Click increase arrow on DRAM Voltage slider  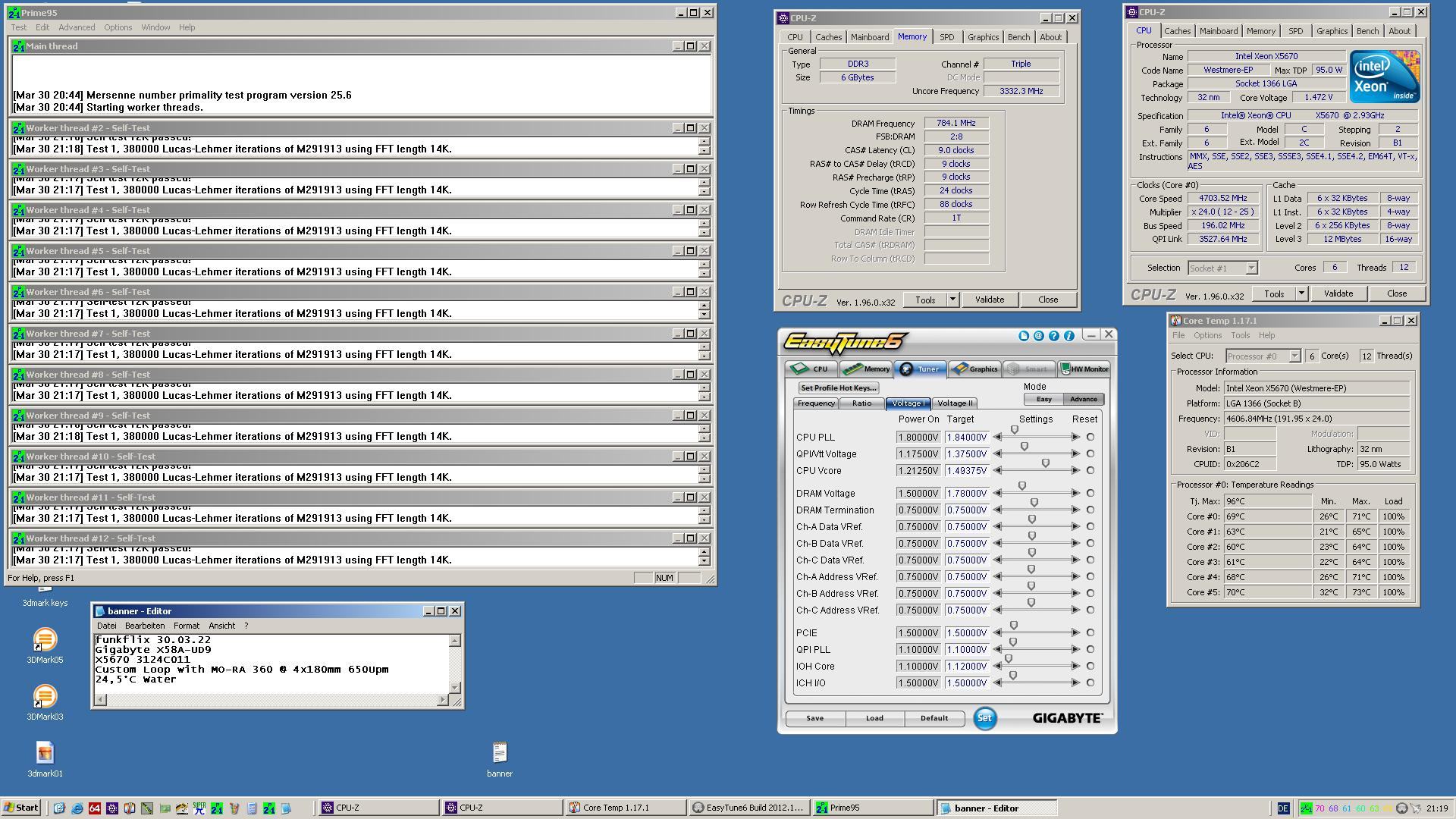1075,493
